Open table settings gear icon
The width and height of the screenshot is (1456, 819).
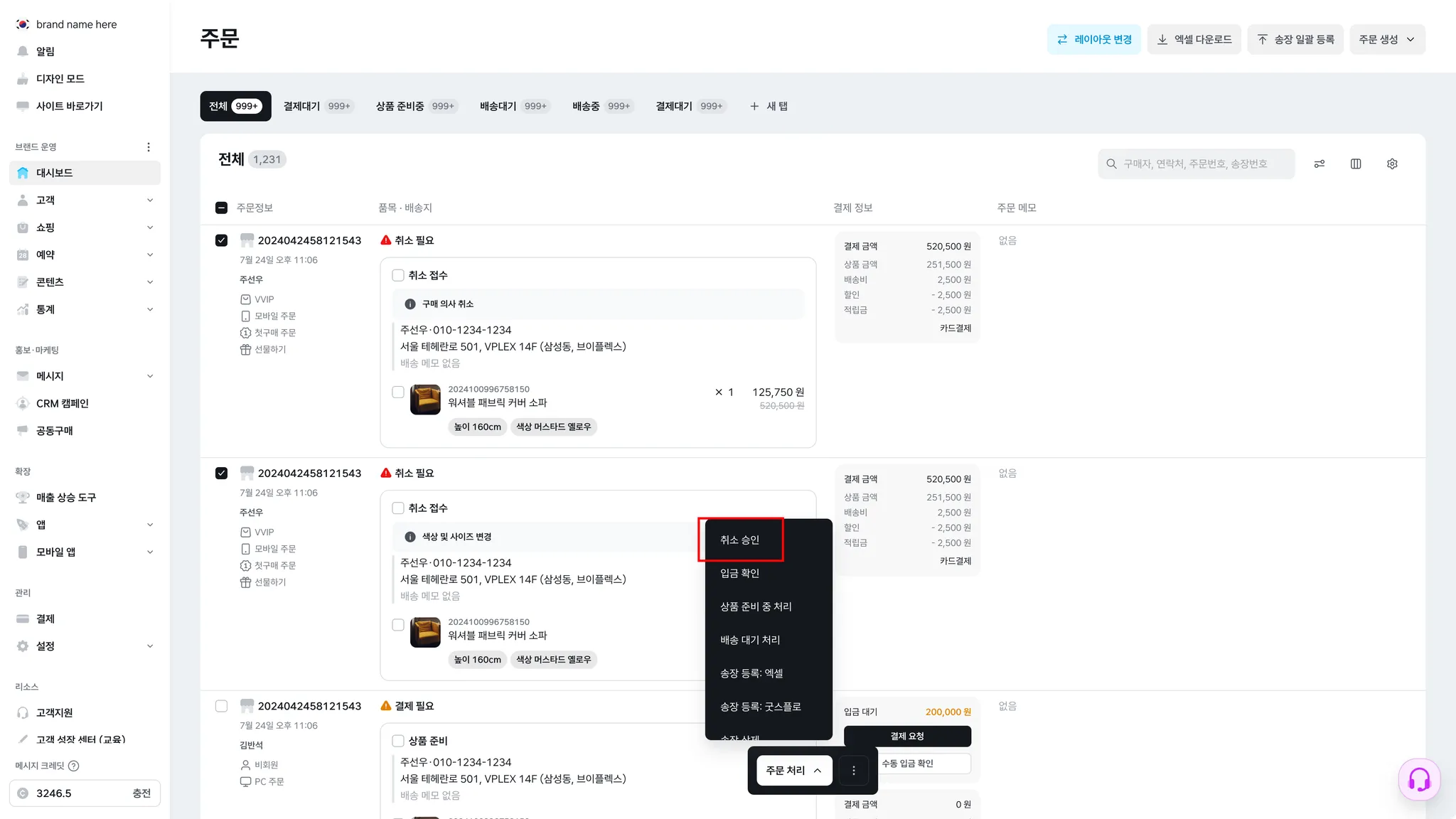point(1392,164)
